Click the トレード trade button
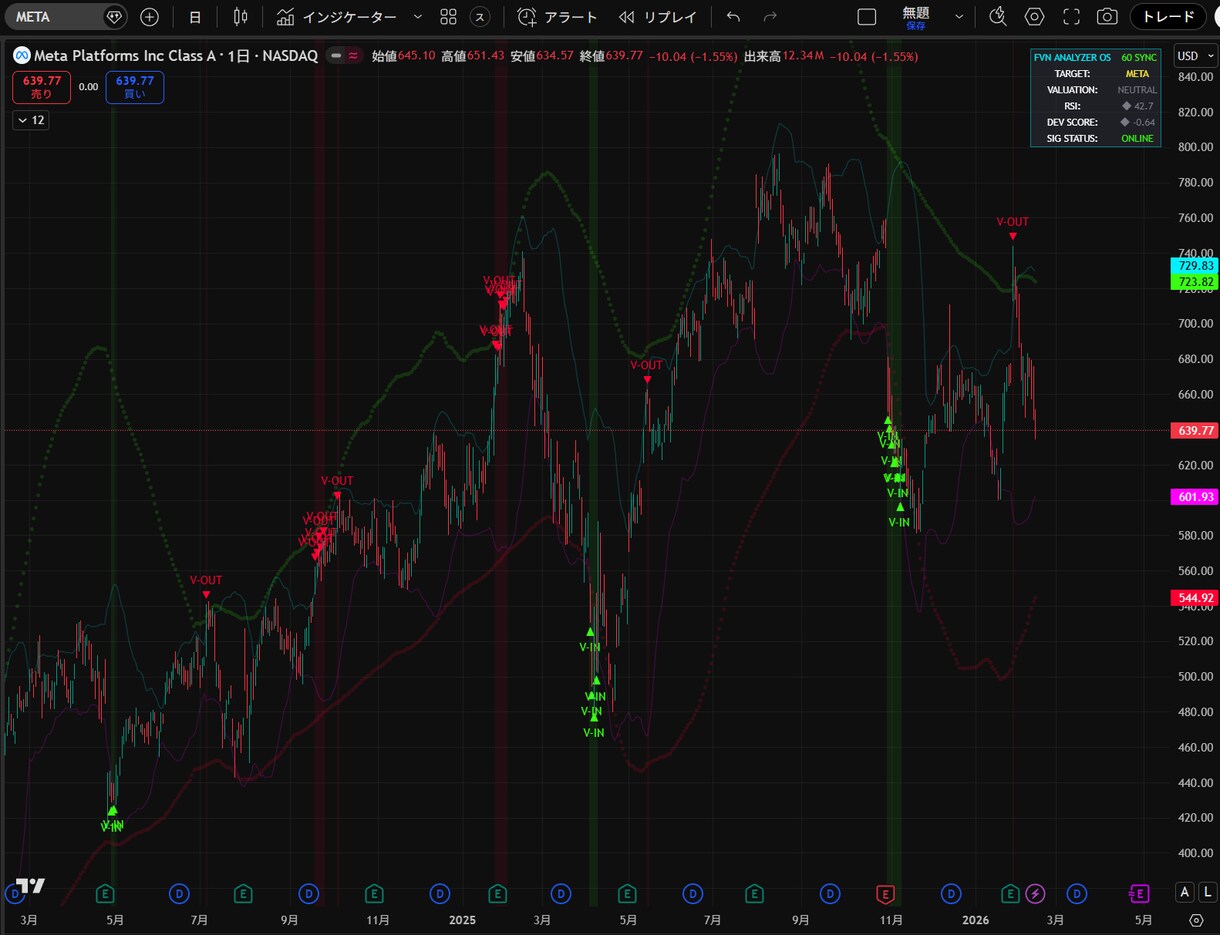The width and height of the screenshot is (1220, 935). tap(1168, 17)
